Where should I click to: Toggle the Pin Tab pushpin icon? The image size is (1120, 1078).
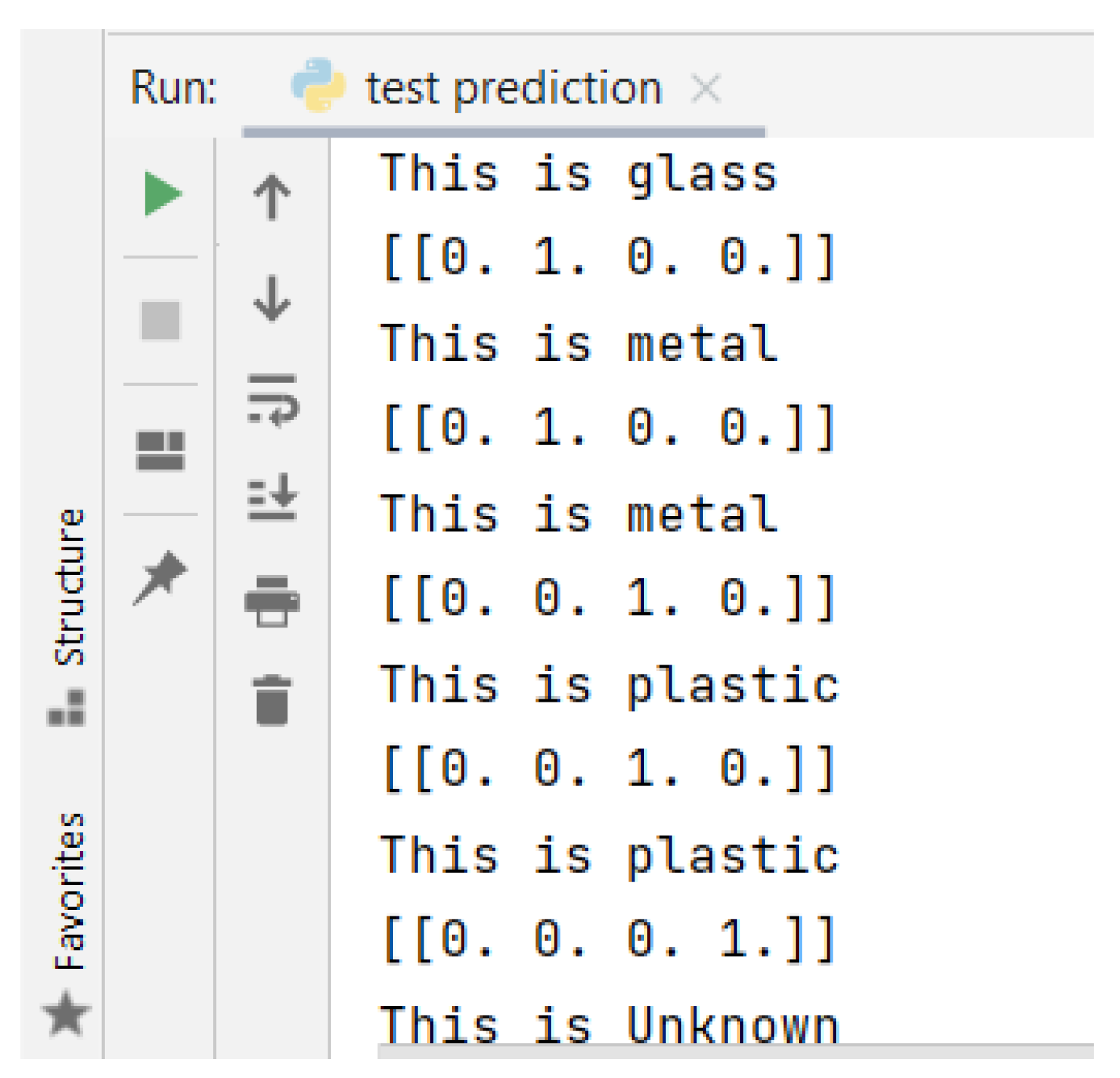pyautogui.click(x=160, y=577)
